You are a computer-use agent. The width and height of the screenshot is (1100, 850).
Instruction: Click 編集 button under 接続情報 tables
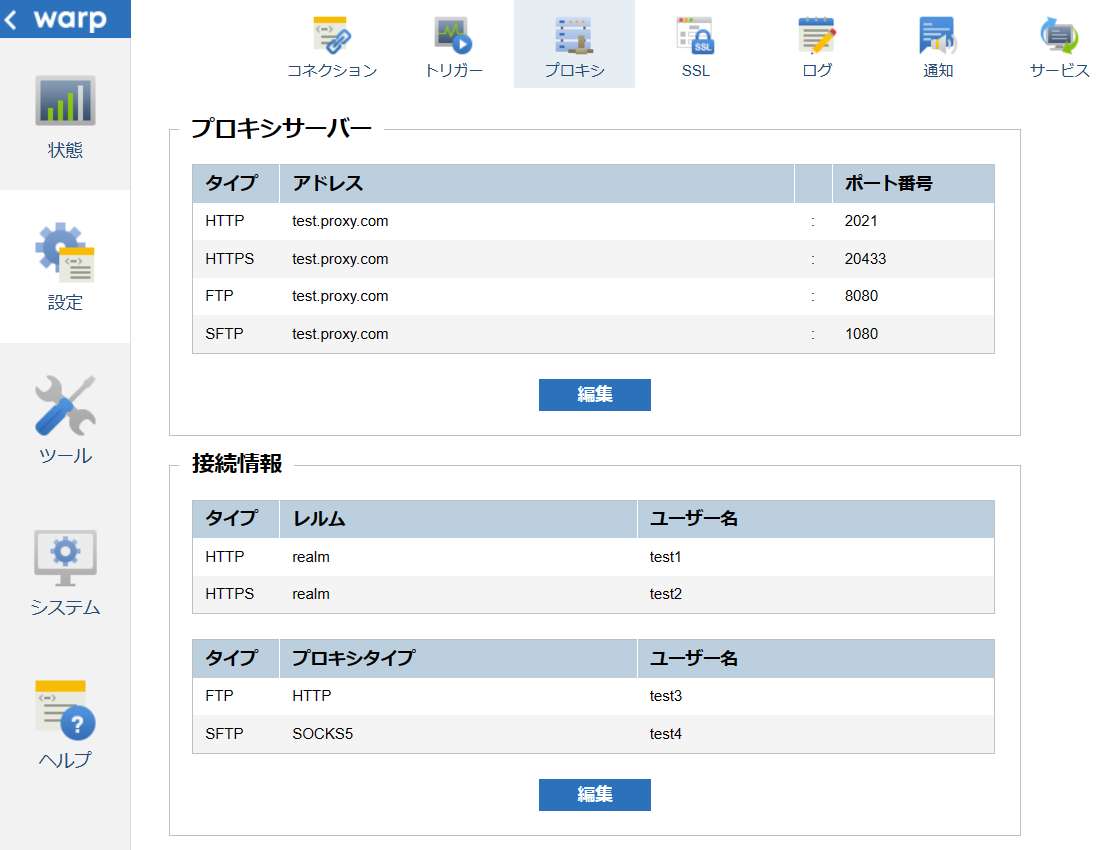tap(595, 795)
